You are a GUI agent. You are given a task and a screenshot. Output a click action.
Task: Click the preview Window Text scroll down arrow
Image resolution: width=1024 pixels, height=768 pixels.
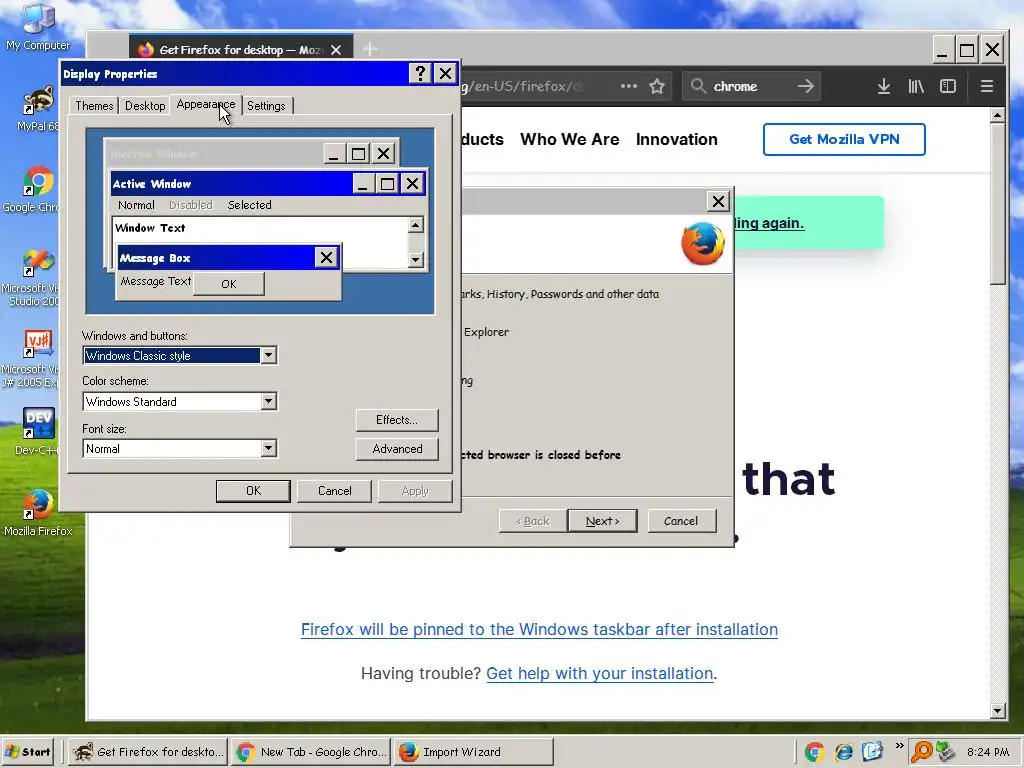pos(416,260)
